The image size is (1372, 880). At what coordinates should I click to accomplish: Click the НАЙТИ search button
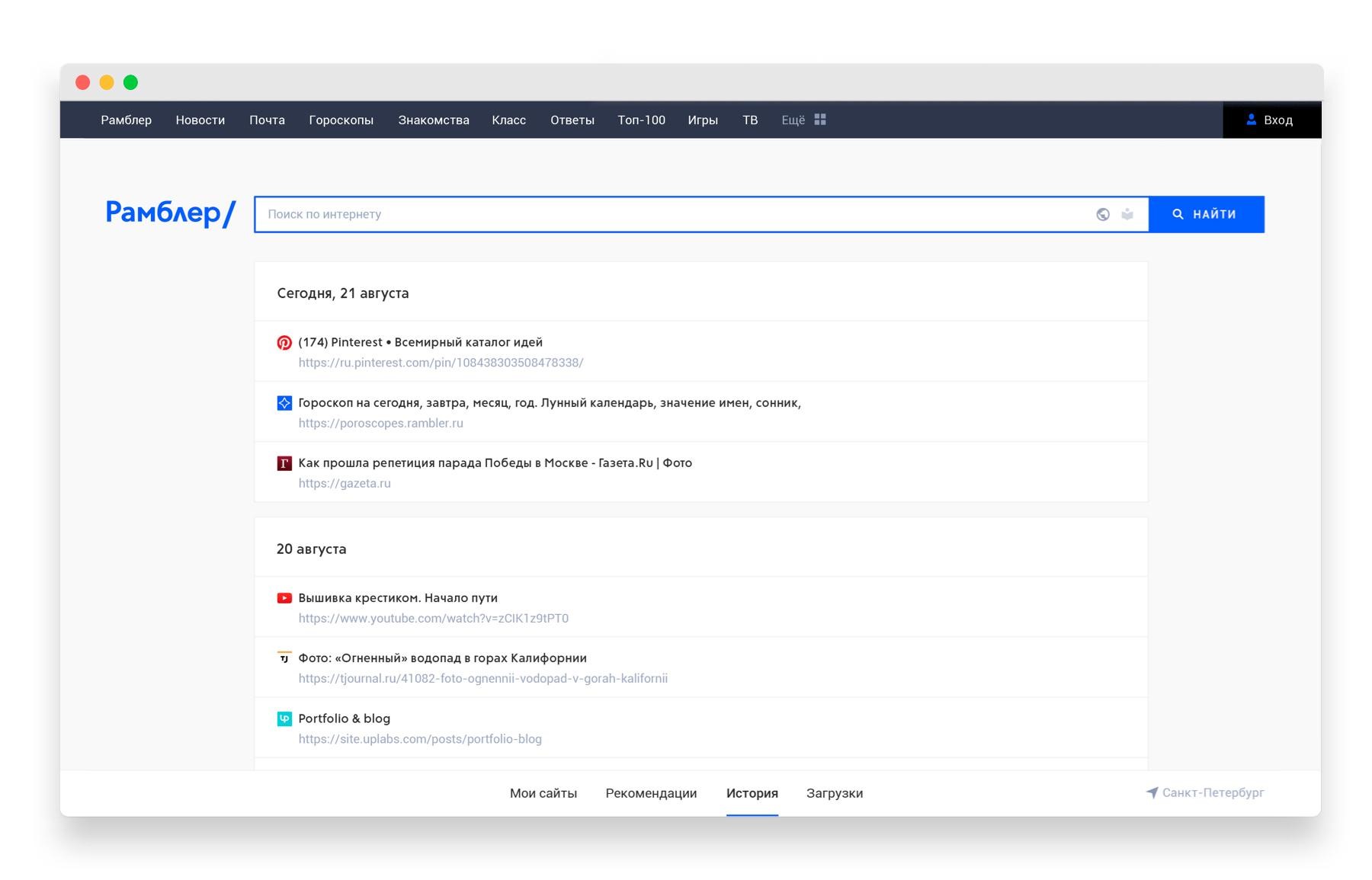1207,214
